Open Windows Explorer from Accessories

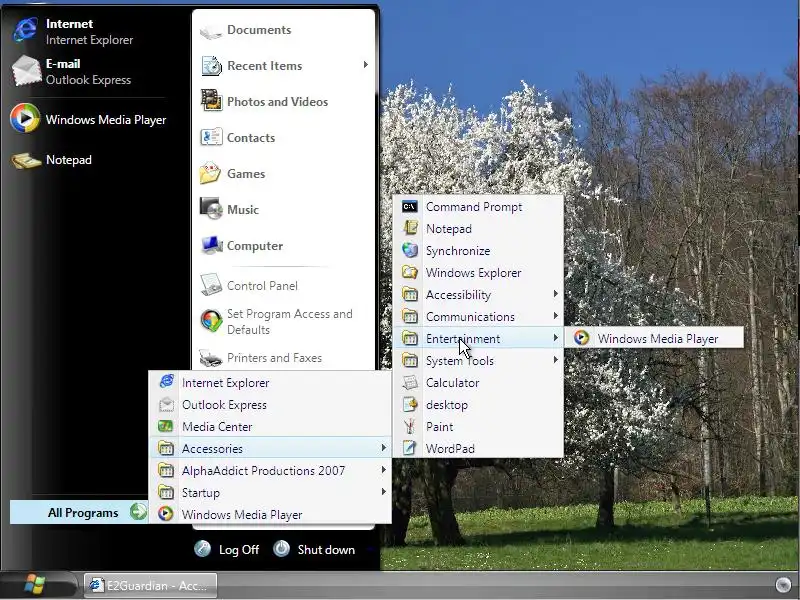pyautogui.click(x=478, y=272)
